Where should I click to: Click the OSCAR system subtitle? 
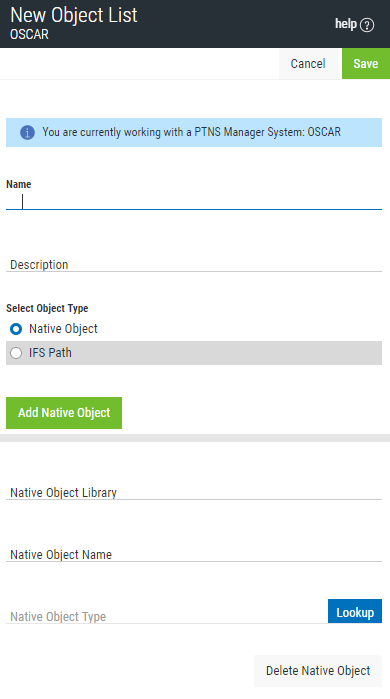point(29,34)
